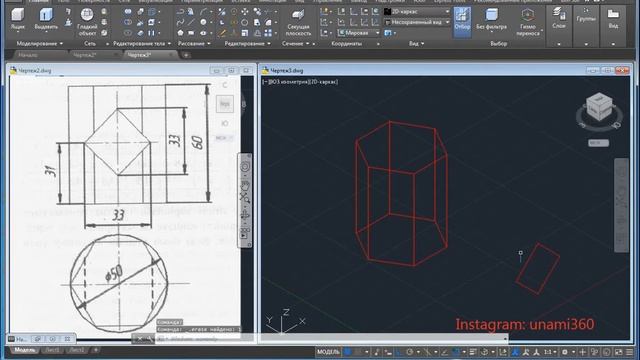Toggle dynamic UCS in status bar
Screen dimensions: 640x360
[x=503, y=352]
